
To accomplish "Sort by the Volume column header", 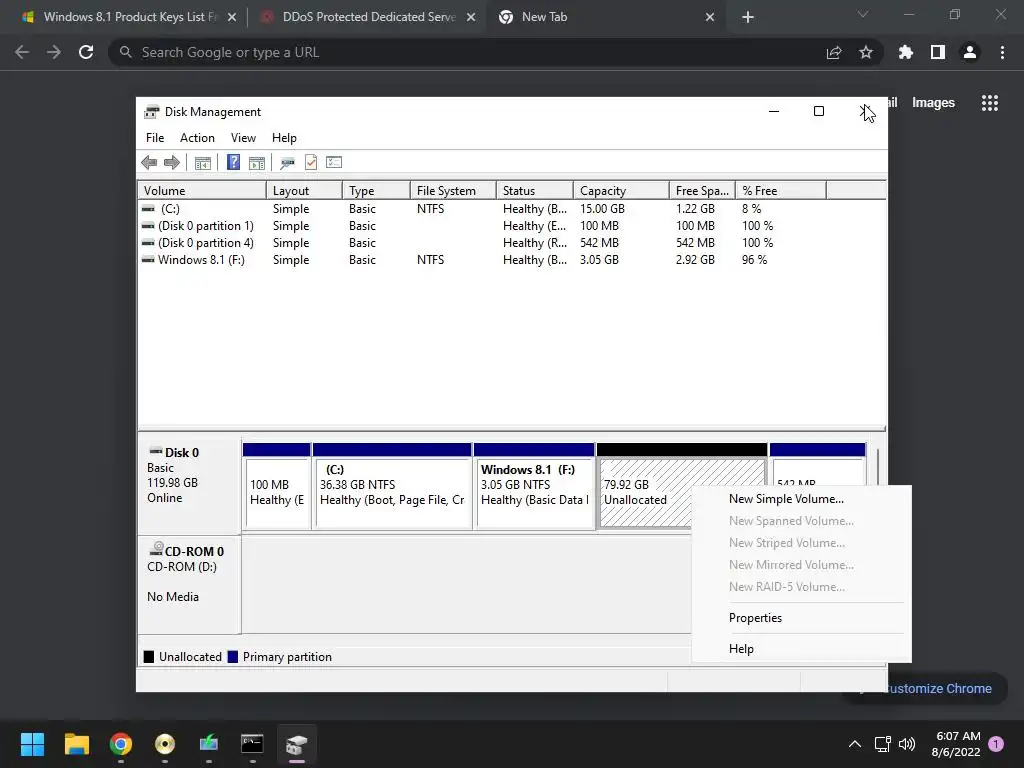I will pyautogui.click(x=202, y=191).
